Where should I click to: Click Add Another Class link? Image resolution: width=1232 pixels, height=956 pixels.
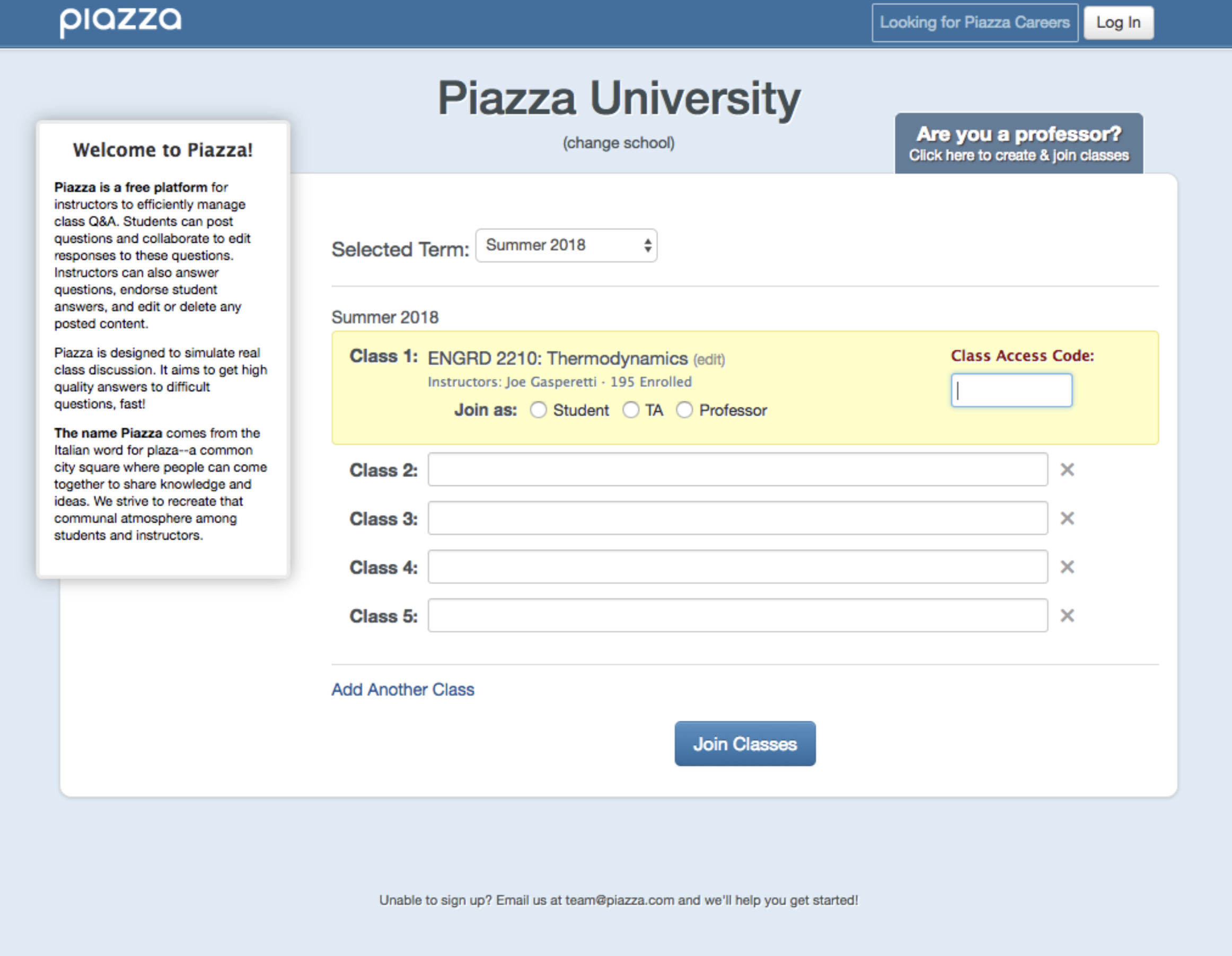pos(402,689)
